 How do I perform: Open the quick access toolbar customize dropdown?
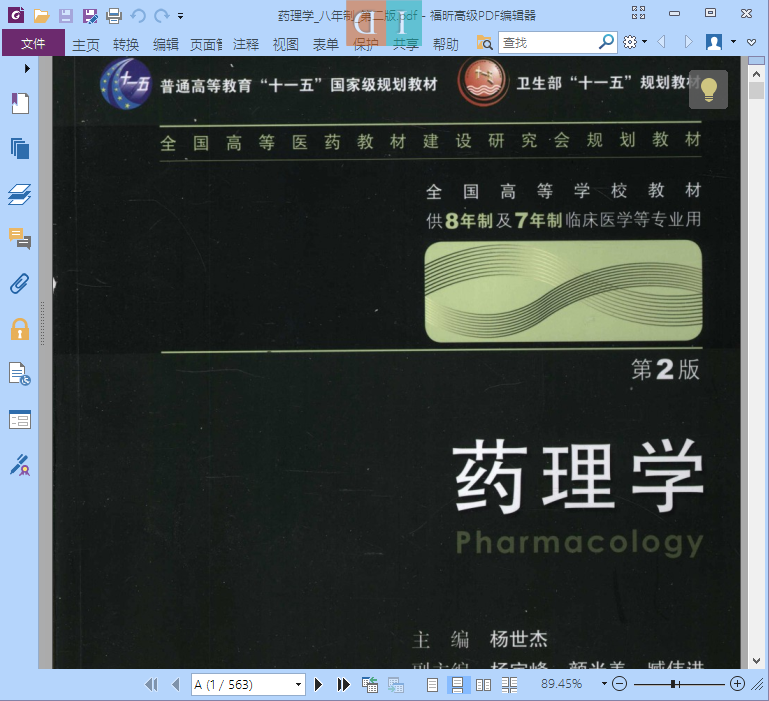click(180, 16)
